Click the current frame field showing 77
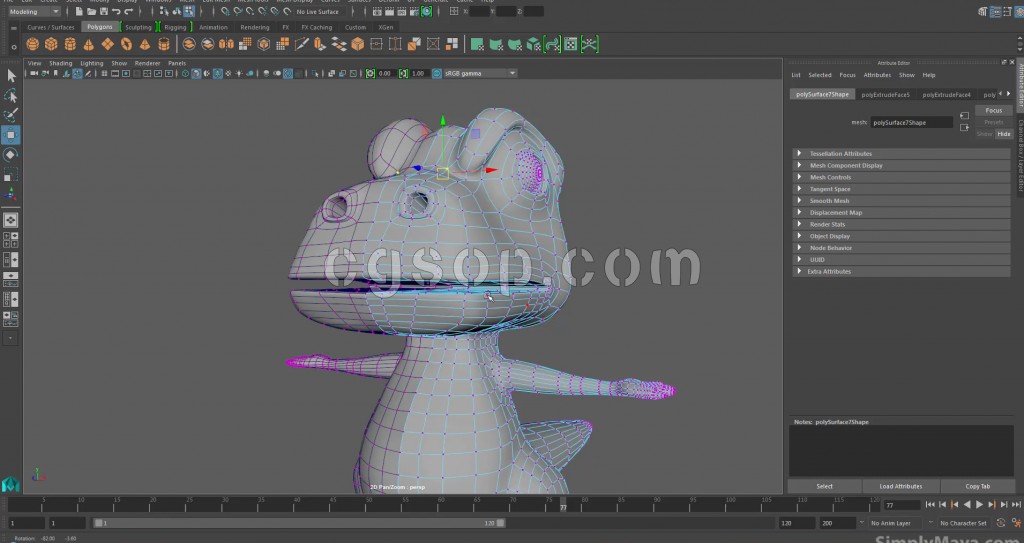Image resolution: width=1024 pixels, height=543 pixels. (x=901, y=505)
